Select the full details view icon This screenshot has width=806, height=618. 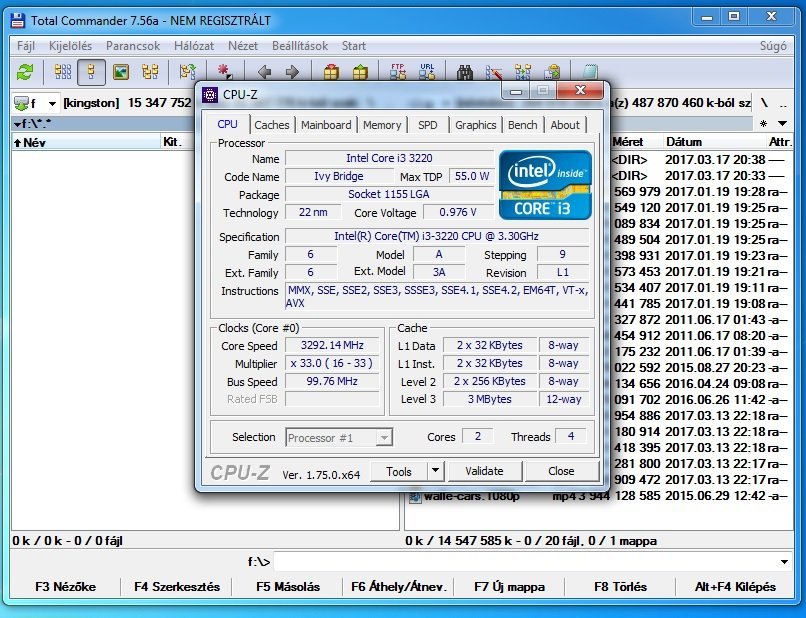(x=91, y=72)
